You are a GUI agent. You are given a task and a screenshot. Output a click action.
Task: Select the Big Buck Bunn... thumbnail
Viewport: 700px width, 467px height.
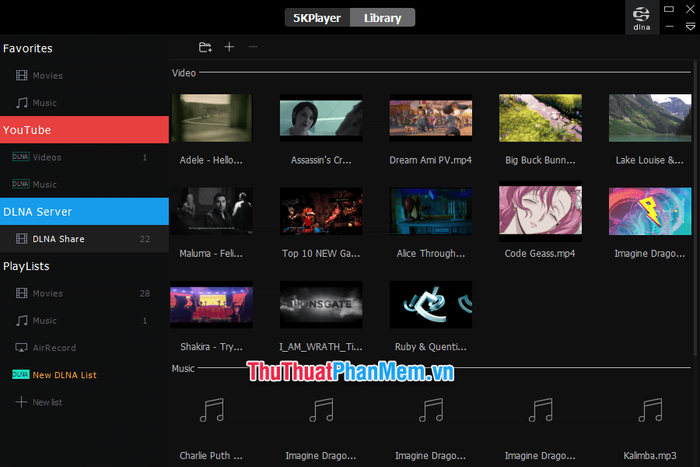pyautogui.click(x=540, y=118)
